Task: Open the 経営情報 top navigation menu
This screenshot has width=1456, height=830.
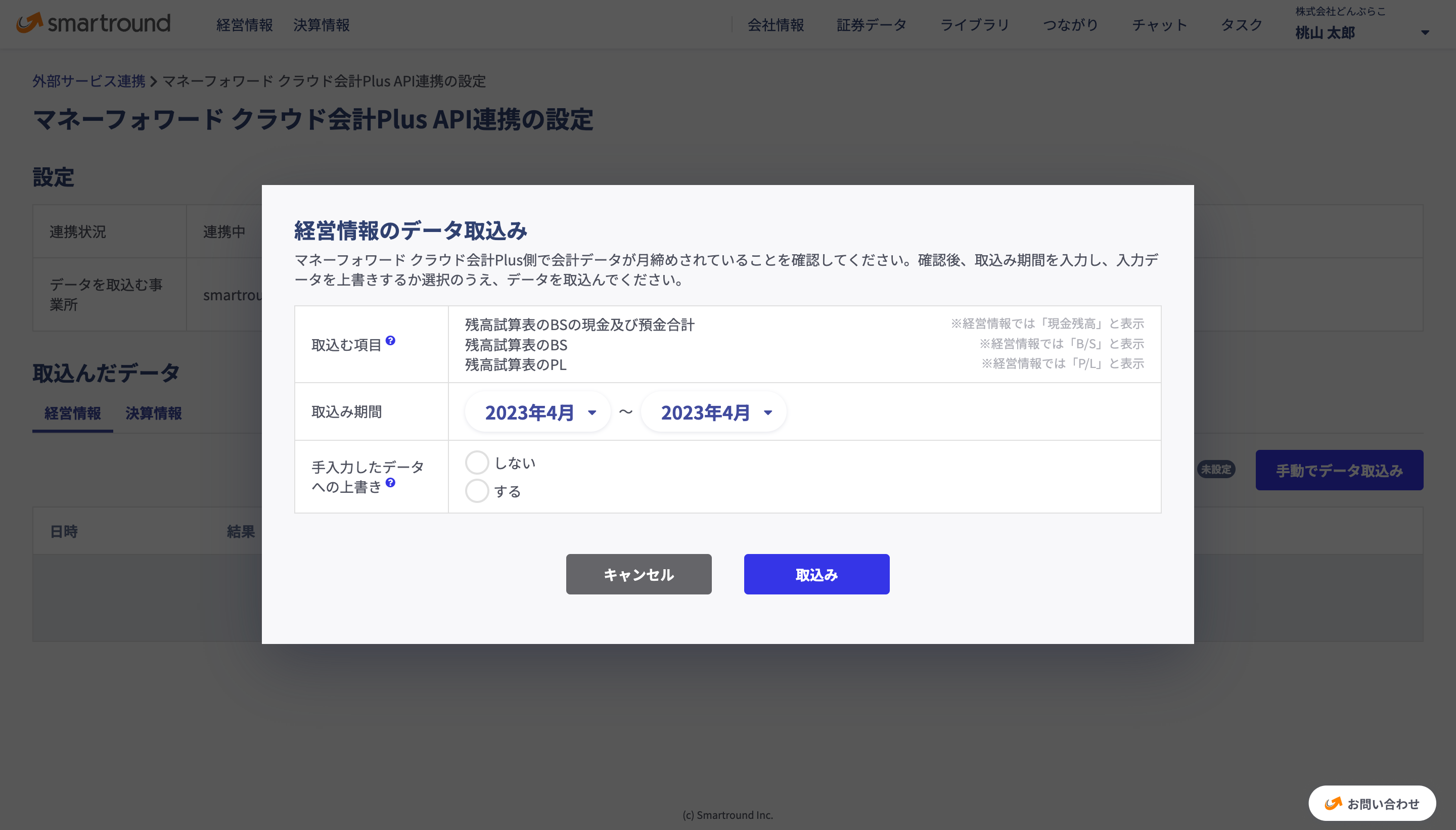Action: 244,25
